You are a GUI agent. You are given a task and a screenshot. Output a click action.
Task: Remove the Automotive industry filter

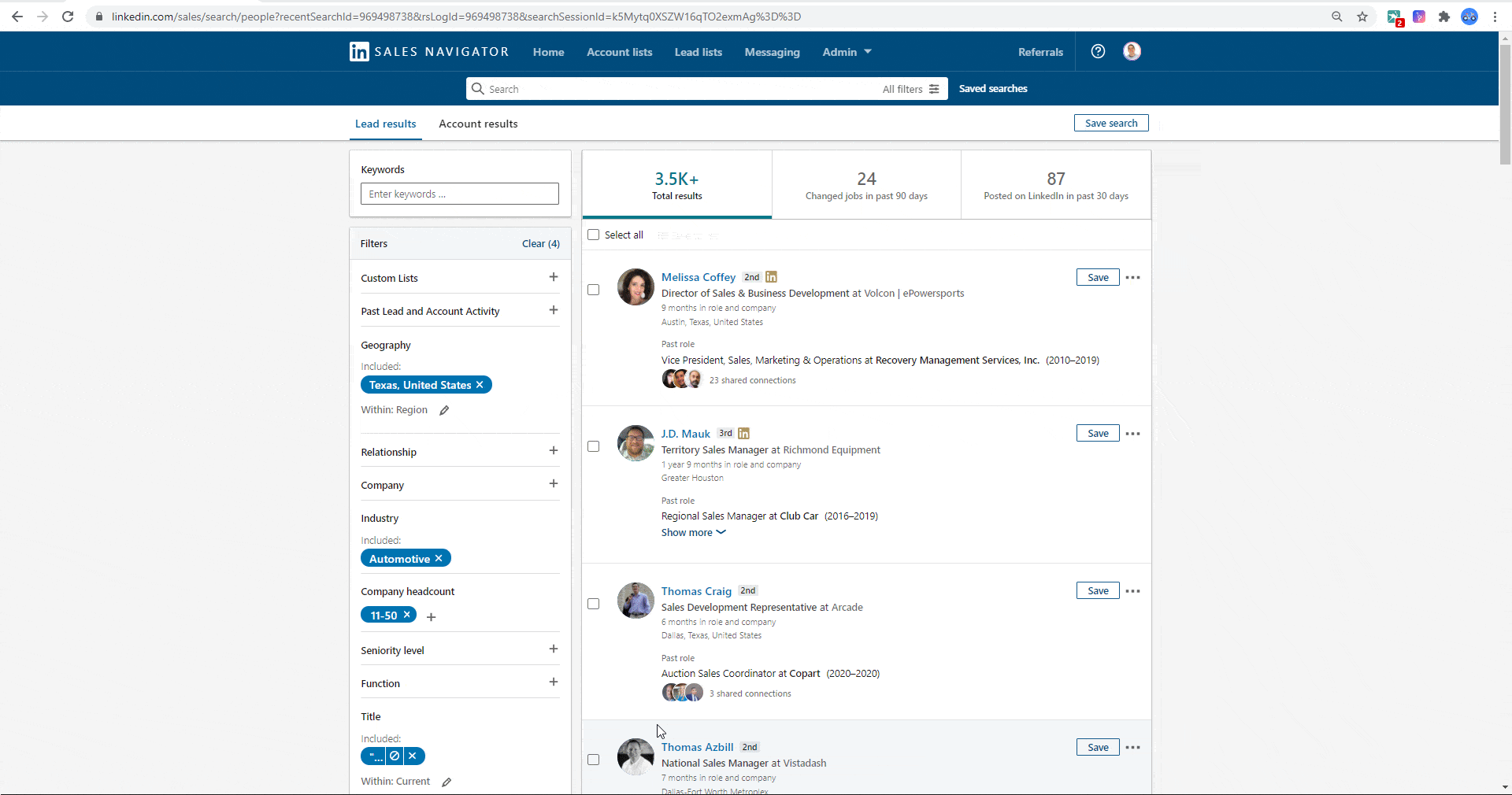pos(439,558)
